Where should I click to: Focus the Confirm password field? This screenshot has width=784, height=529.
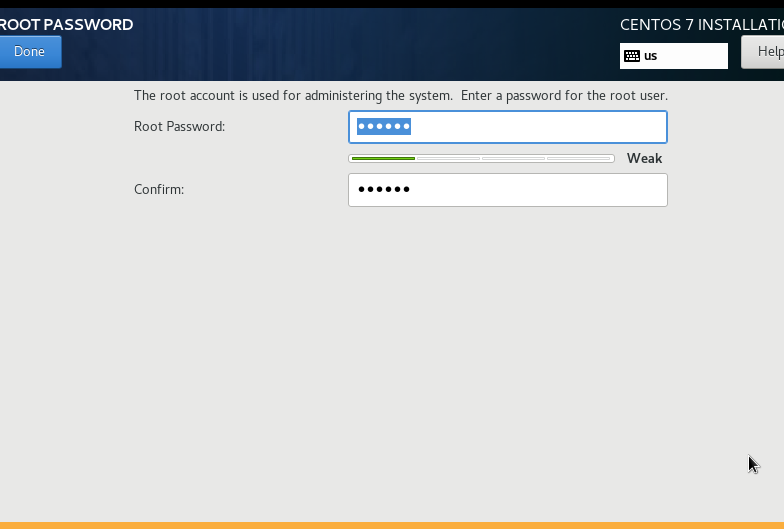508,190
